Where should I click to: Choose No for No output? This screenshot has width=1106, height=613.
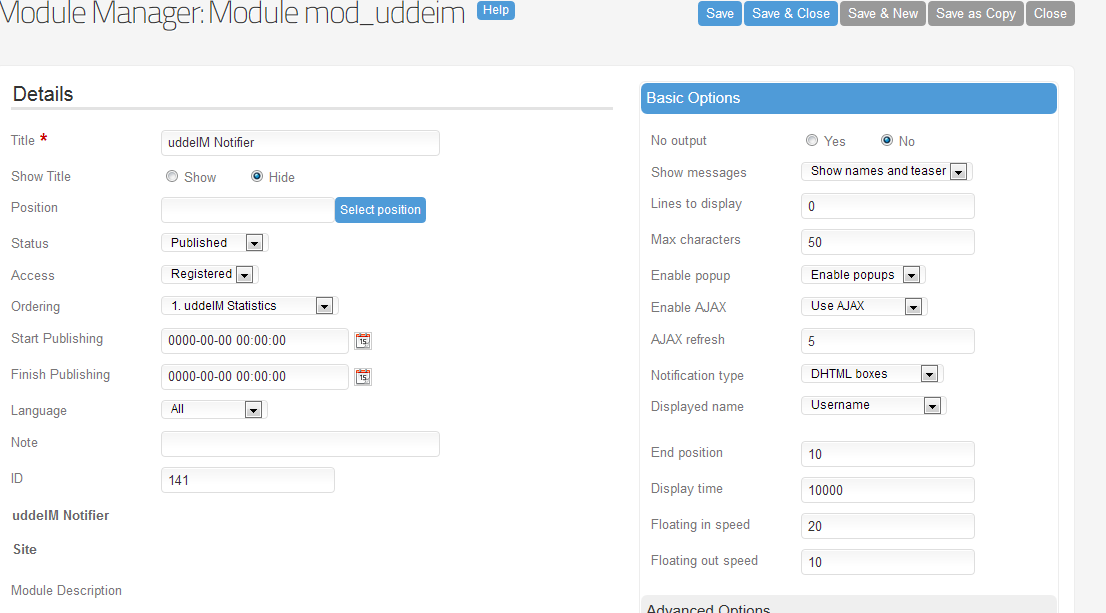887,140
